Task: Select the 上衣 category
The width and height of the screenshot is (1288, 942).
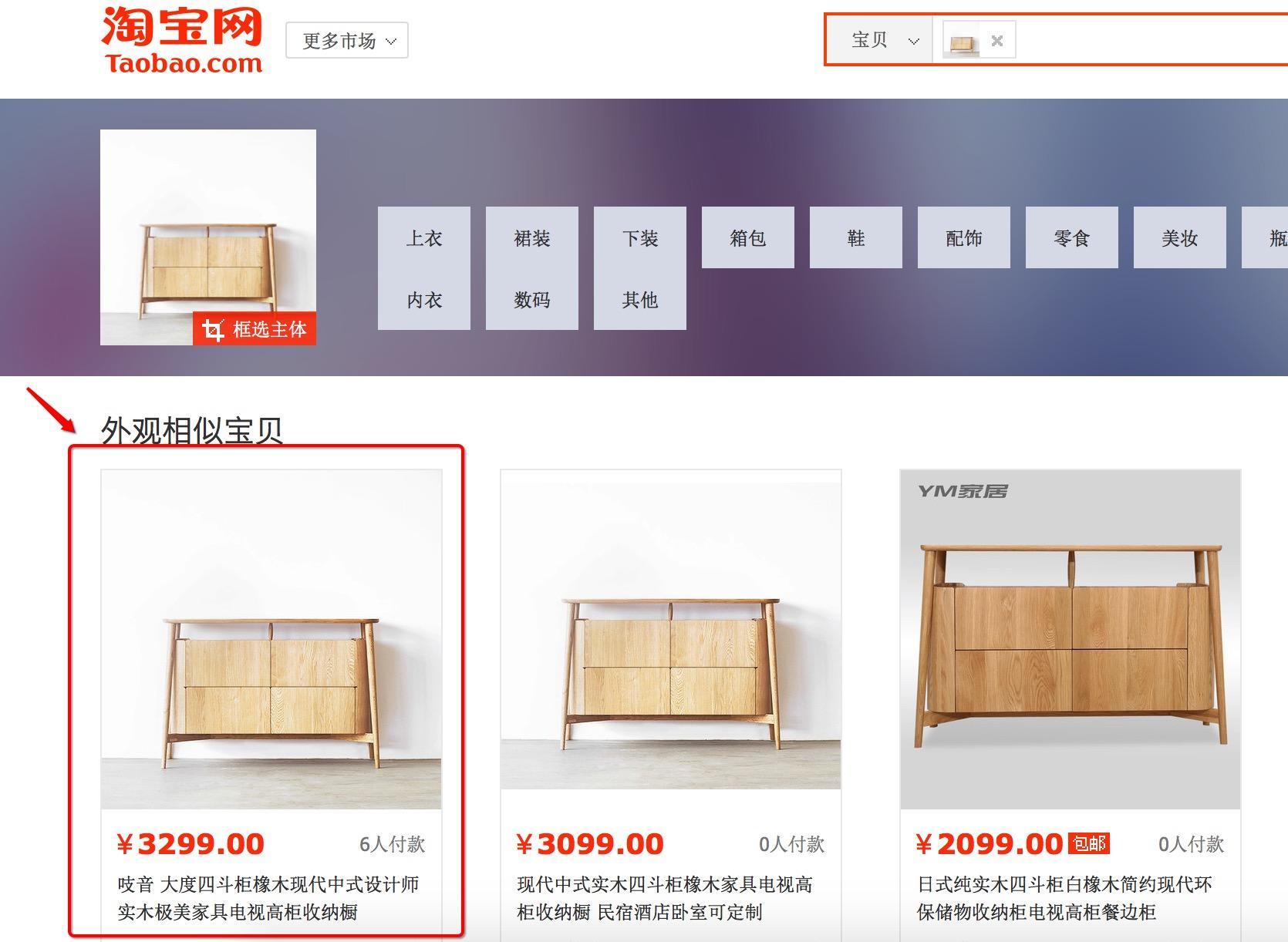Action: tap(424, 237)
